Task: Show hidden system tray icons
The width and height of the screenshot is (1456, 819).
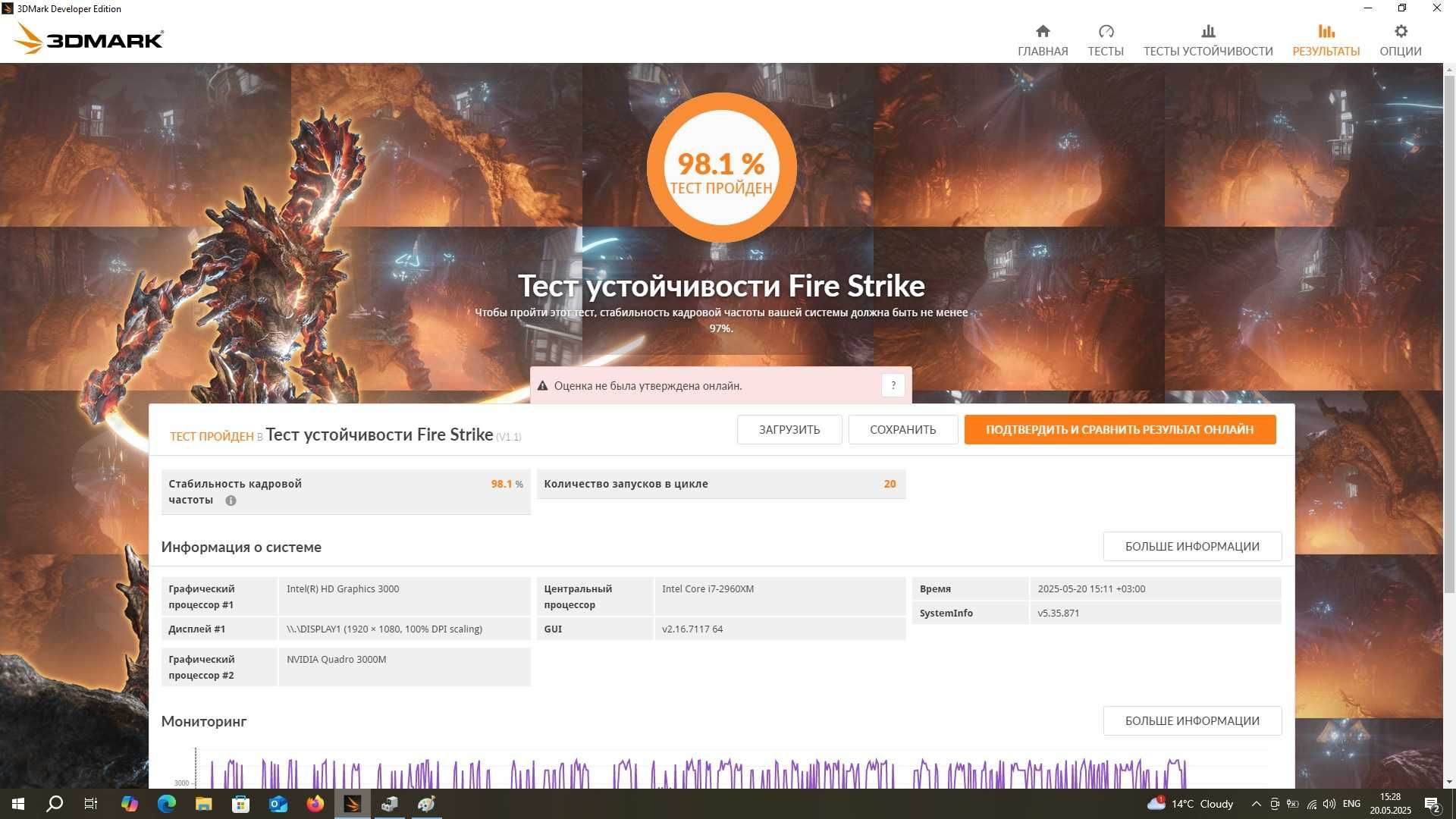Action: (x=1256, y=804)
